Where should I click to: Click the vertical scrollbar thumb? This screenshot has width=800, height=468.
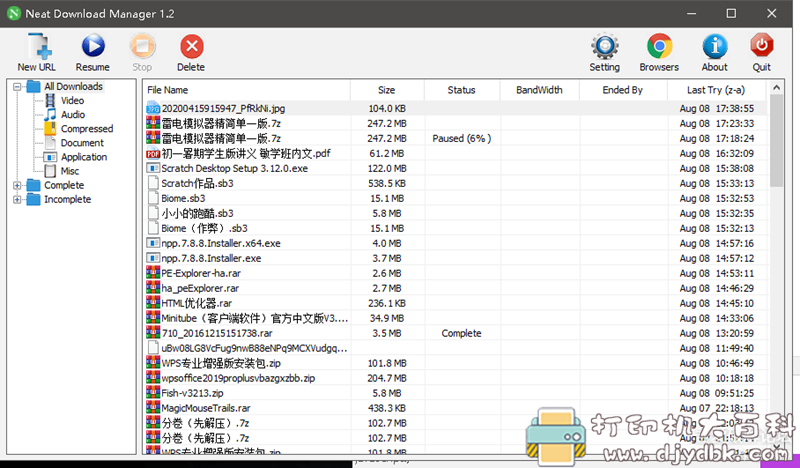(777, 141)
